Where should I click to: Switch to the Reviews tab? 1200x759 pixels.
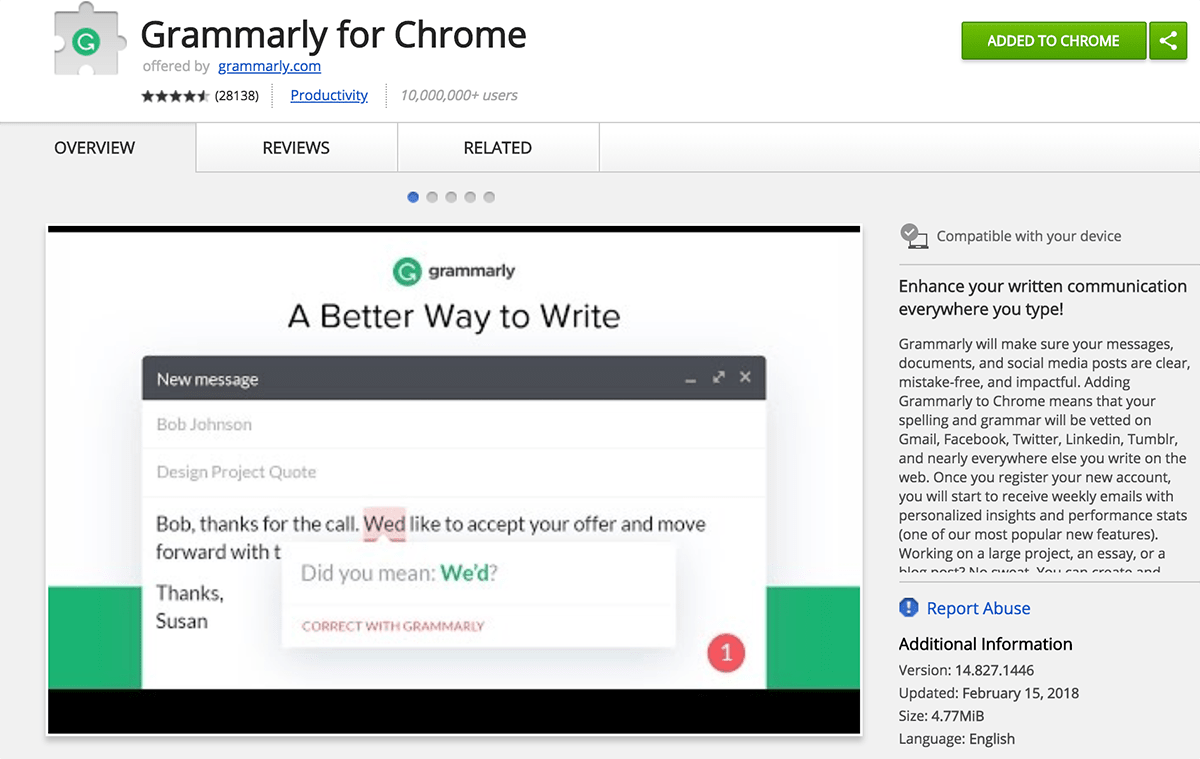[296, 147]
